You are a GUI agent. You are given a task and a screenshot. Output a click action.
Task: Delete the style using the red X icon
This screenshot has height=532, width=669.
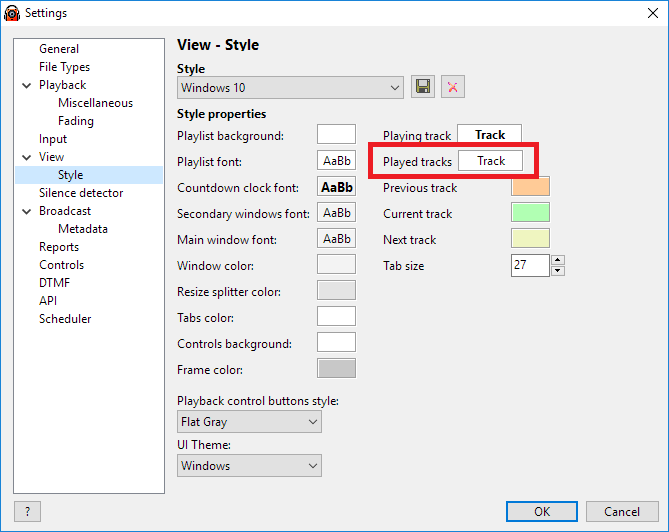(453, 87)
